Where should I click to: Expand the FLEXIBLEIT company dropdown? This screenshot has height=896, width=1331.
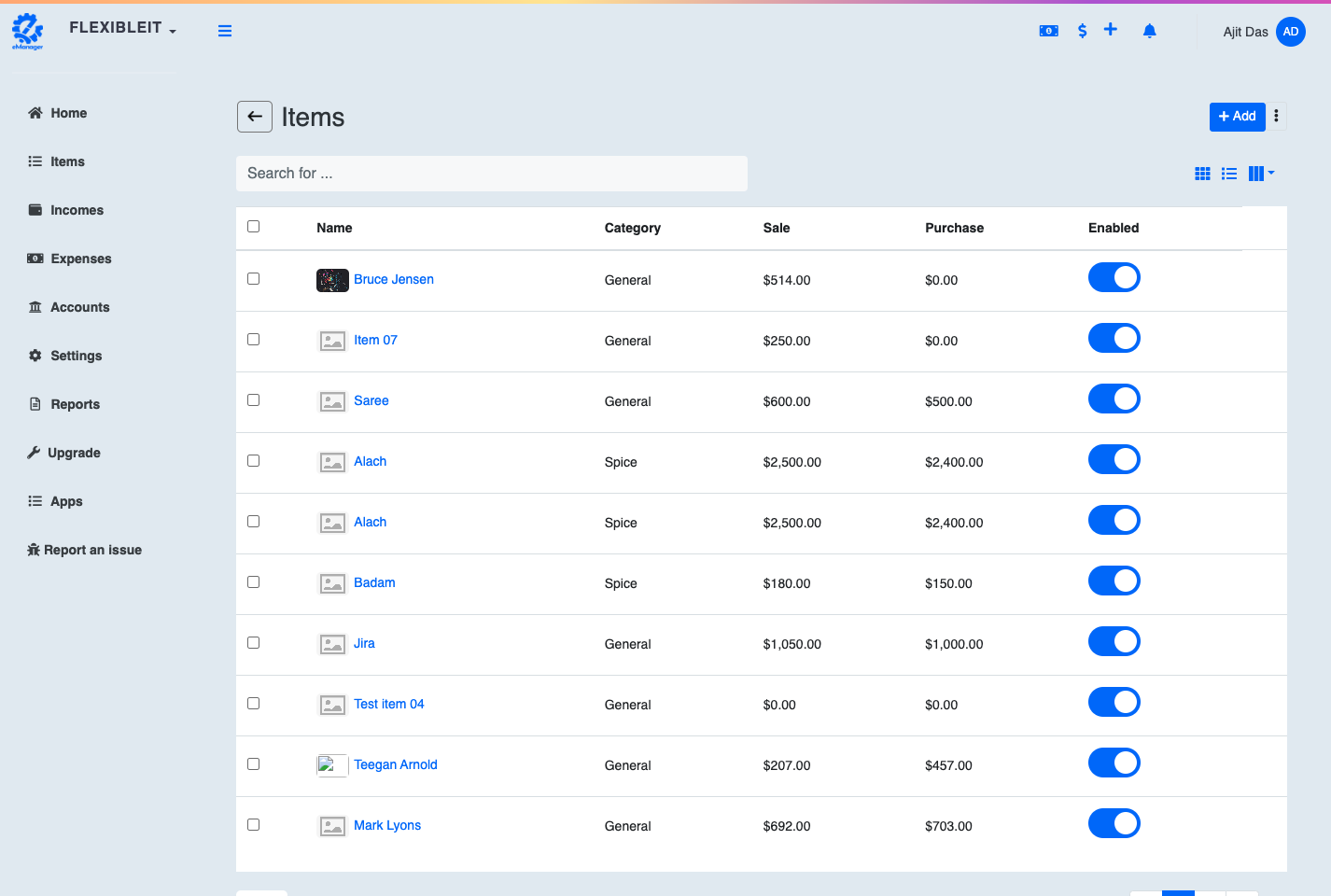click(x=122, y=28)
